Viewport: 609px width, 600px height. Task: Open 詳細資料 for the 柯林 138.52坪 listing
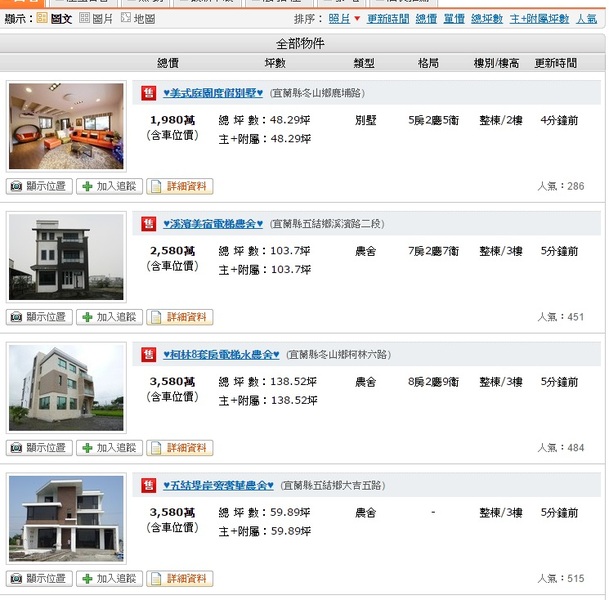click(x=180, y=448)
